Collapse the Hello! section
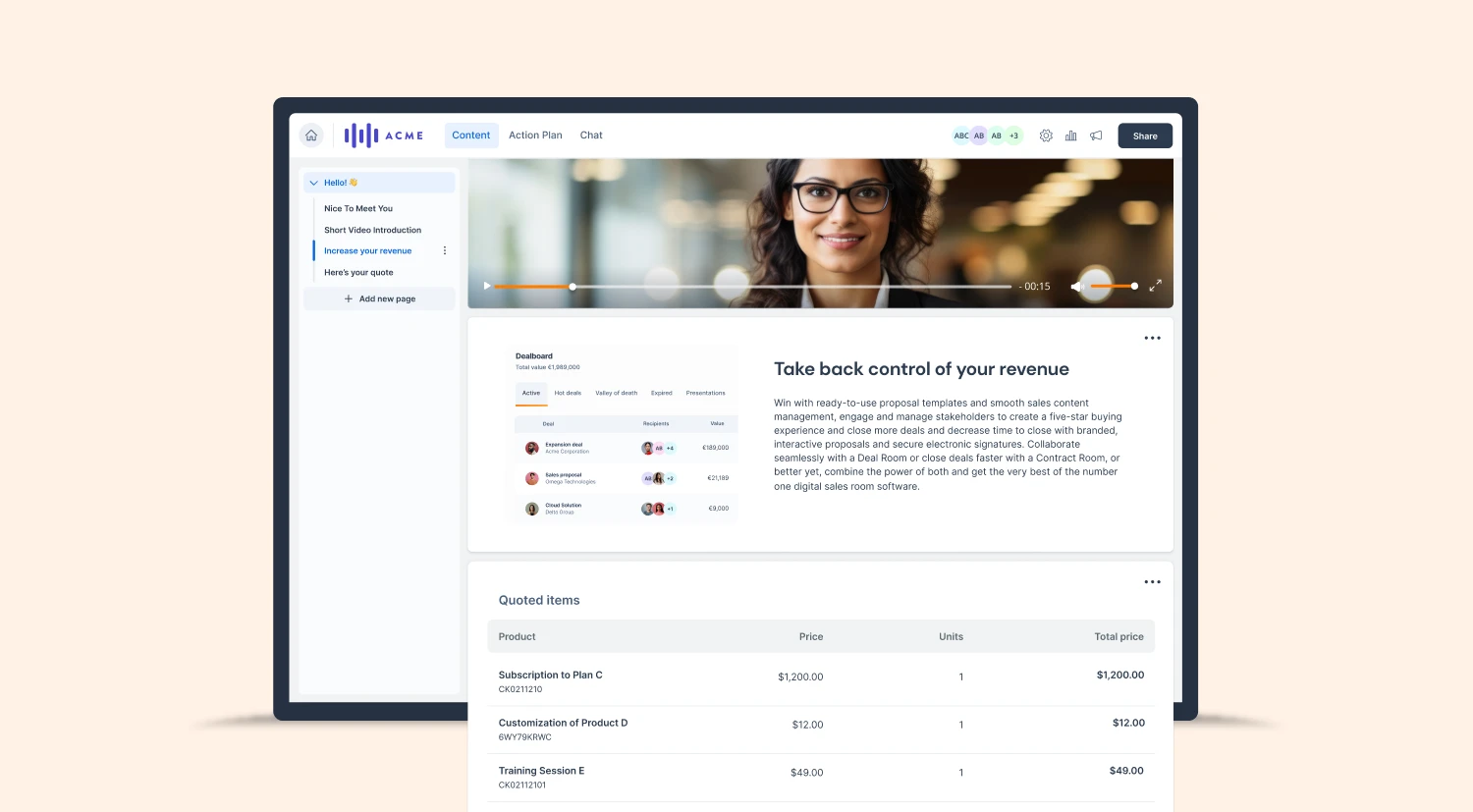 [x=314, y=183]
